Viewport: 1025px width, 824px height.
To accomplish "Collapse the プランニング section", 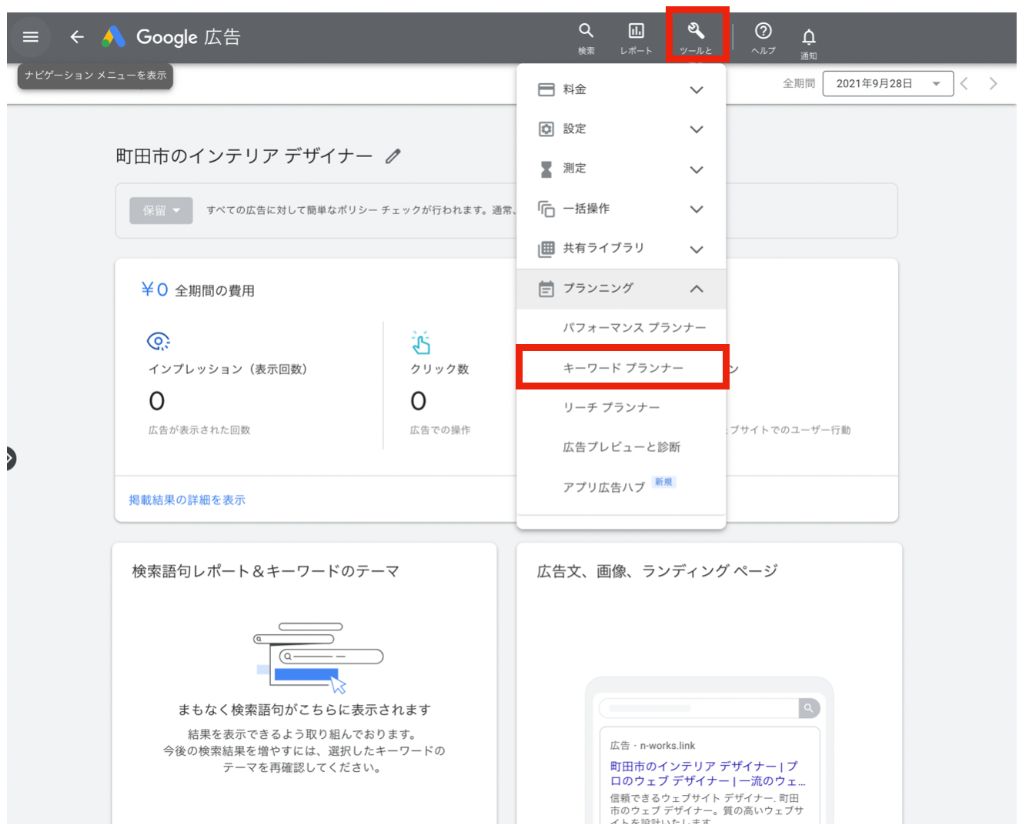I will [695, 288].
